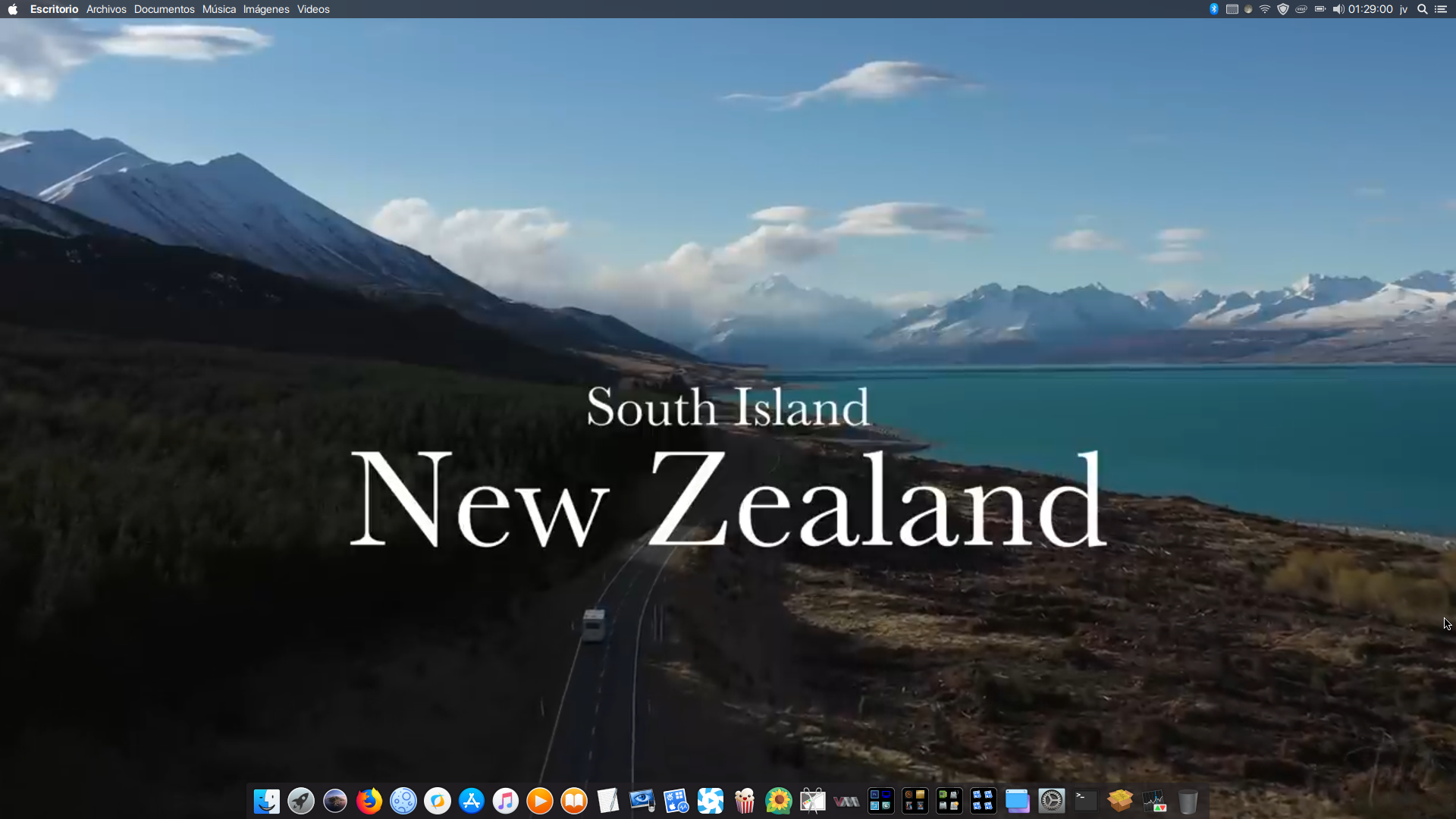Click the jv user name
This screenshot has height=819, width=1456.
coord(1404,9)
